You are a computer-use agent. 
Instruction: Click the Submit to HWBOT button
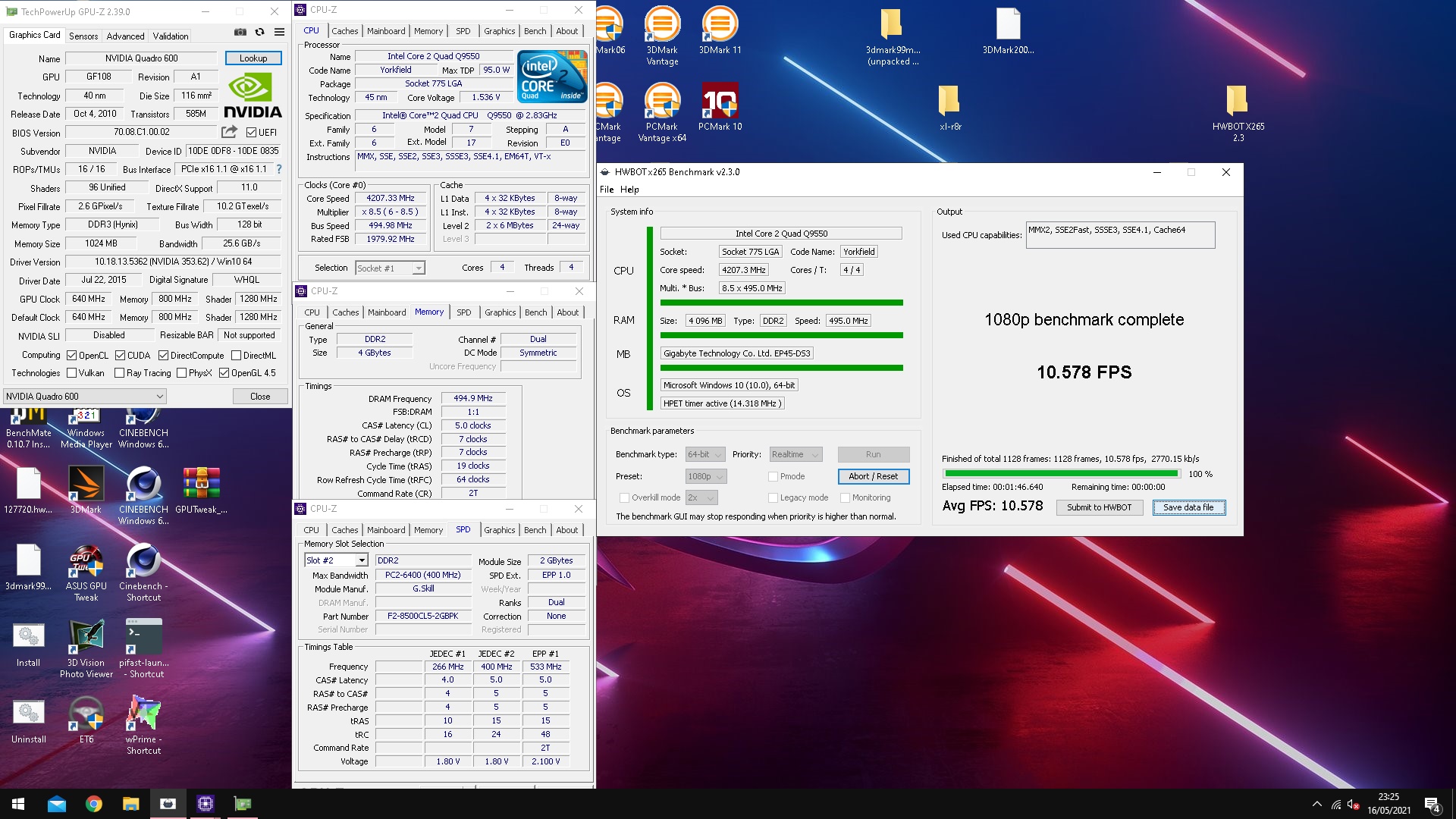pos(1099,507)
